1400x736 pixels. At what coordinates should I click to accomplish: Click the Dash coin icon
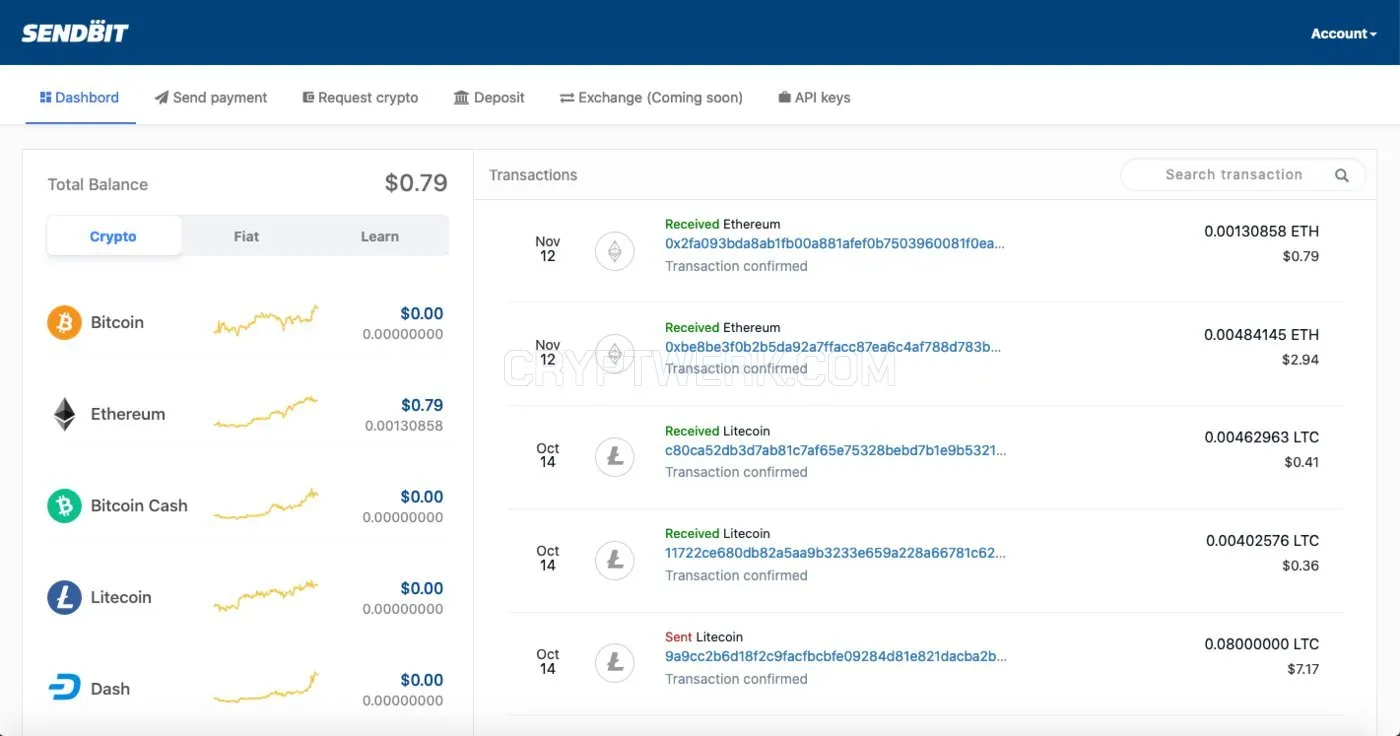(x=64, y=688)
